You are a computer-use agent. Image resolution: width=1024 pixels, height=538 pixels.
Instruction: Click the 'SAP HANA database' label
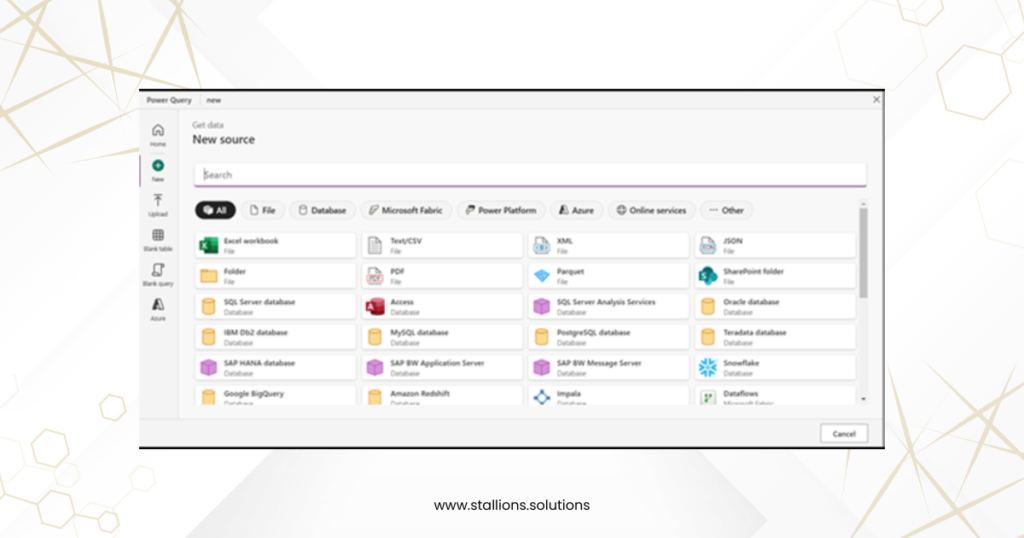tap(259, 363)
